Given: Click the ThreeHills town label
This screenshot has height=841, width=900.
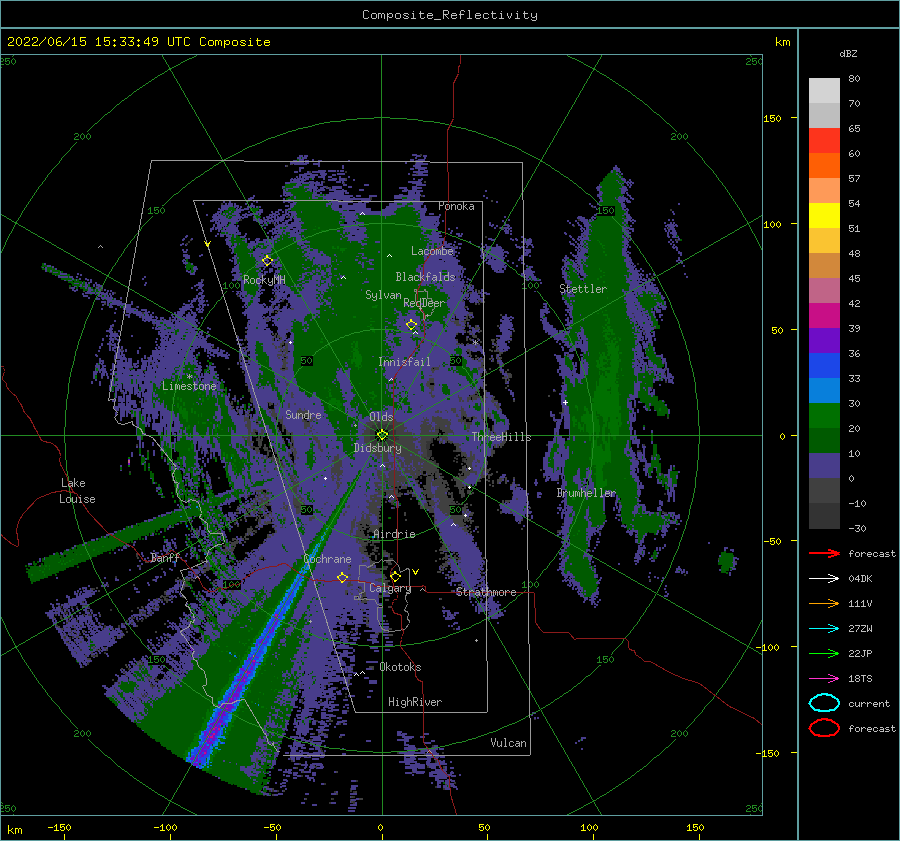Looking at the screenshot, I should 502,437.
